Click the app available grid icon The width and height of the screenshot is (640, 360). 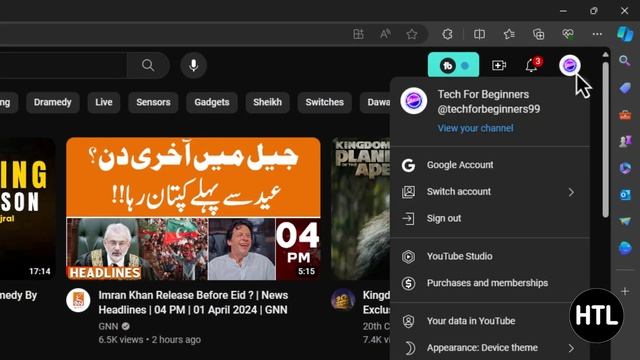point(358,34)
